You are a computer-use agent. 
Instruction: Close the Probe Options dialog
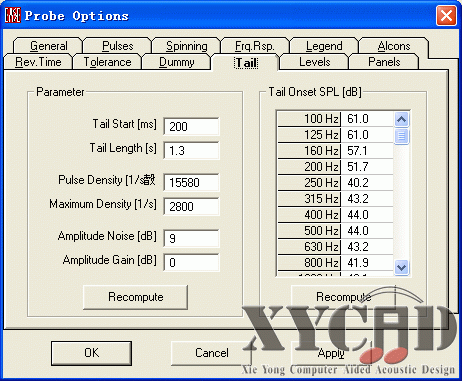446,16
